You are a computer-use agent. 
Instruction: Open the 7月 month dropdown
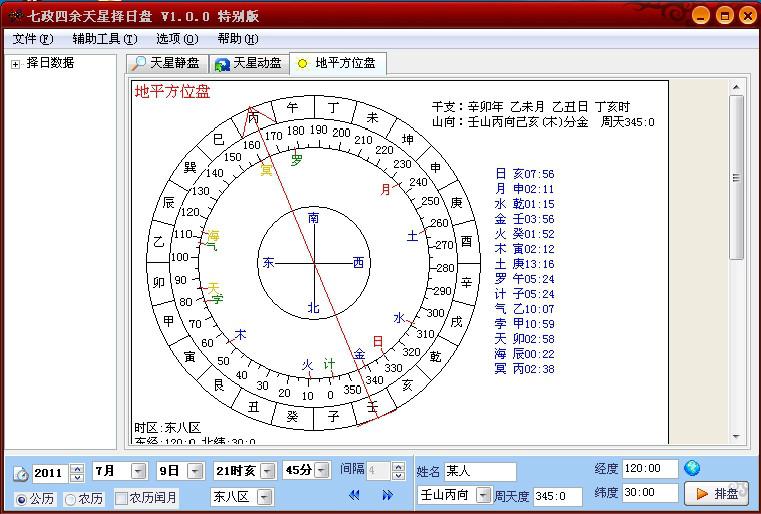139,471
